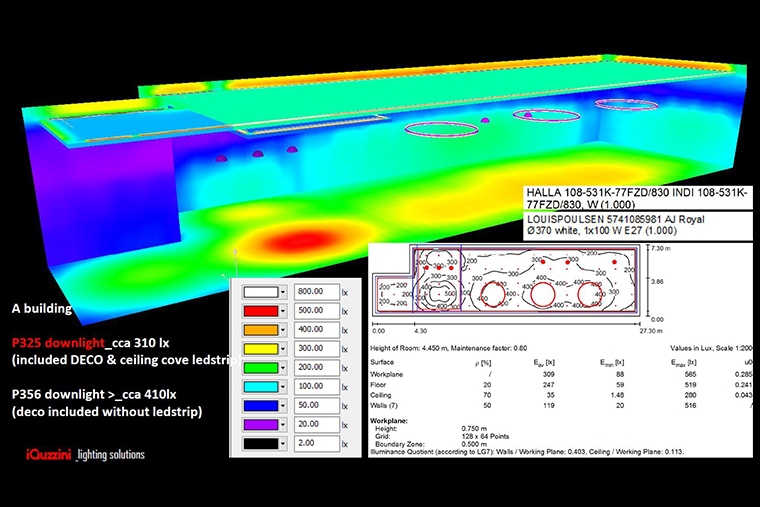This screenshot has width=760, height=507.
Task: Open the dropdown arrow beside the blue swatch
Action: tap(283, 406)
